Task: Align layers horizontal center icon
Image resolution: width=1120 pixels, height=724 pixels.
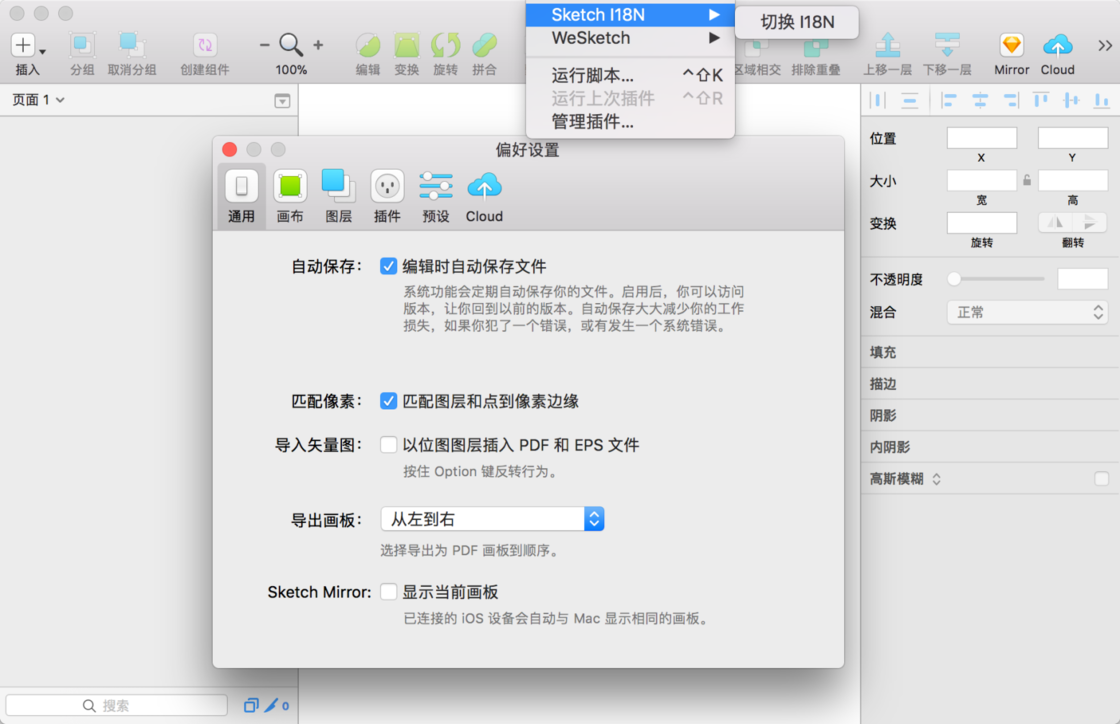Action: (980, 101)
